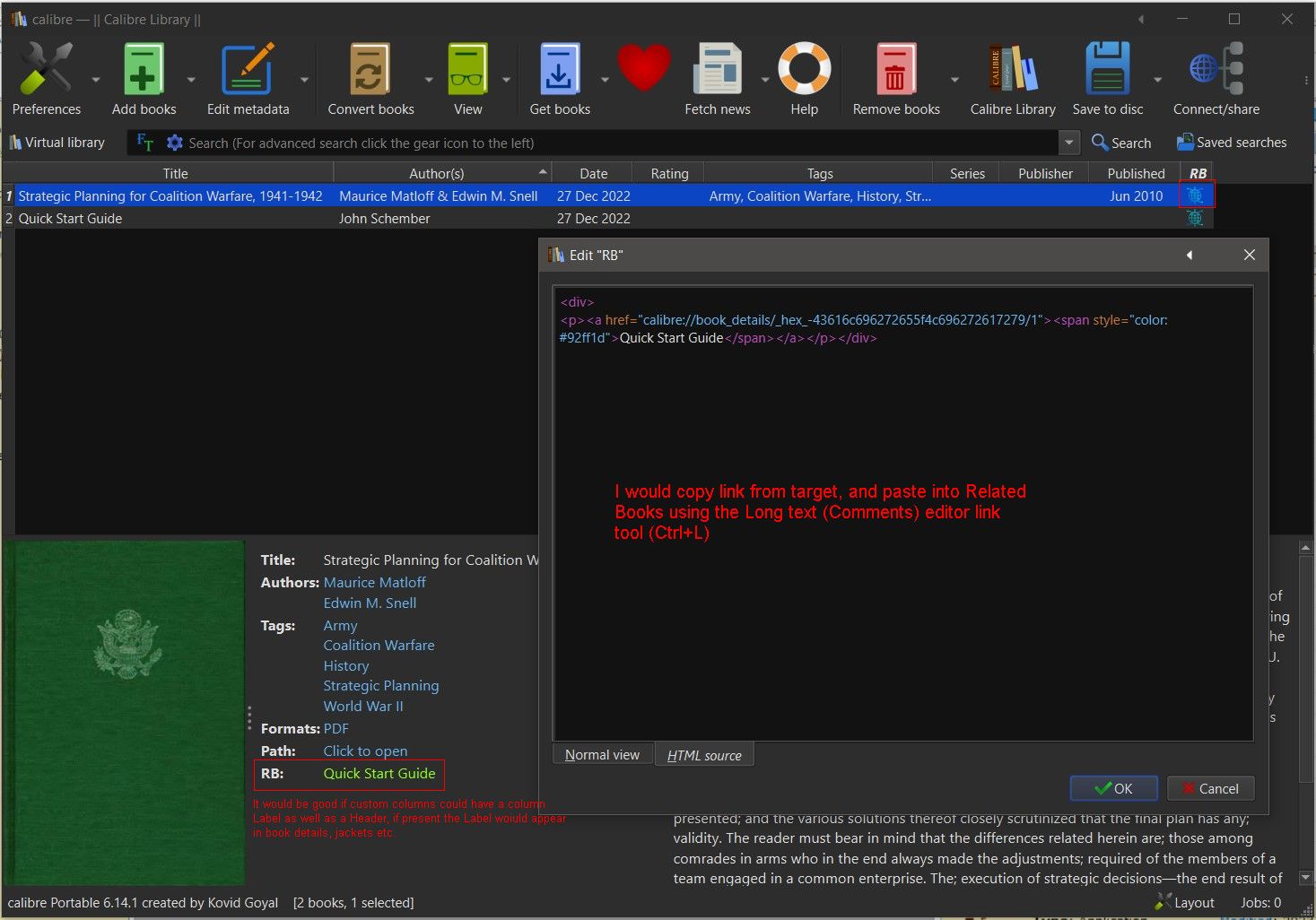The height and width of the screenshot is (920, 1316).
Task: Switch to the HTML source tab
Action: (704, 755)
